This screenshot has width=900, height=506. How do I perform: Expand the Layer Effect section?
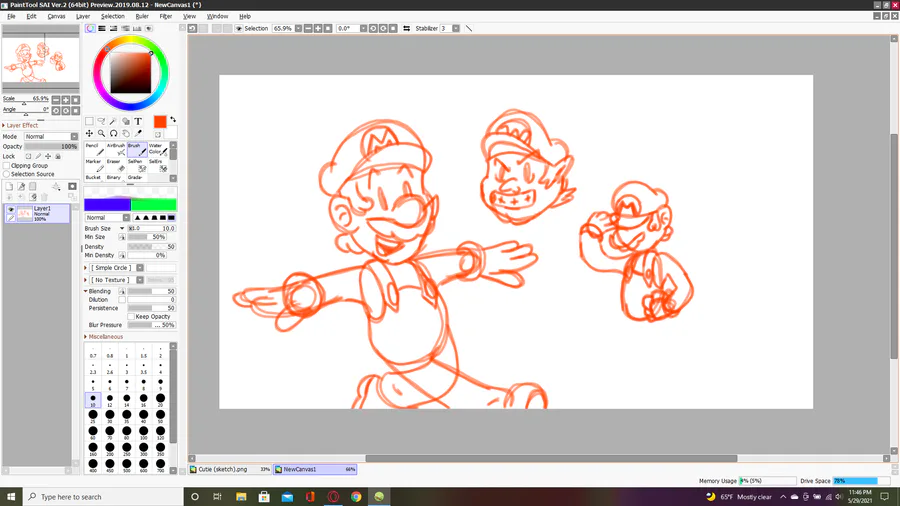click(x=21, y=125)
